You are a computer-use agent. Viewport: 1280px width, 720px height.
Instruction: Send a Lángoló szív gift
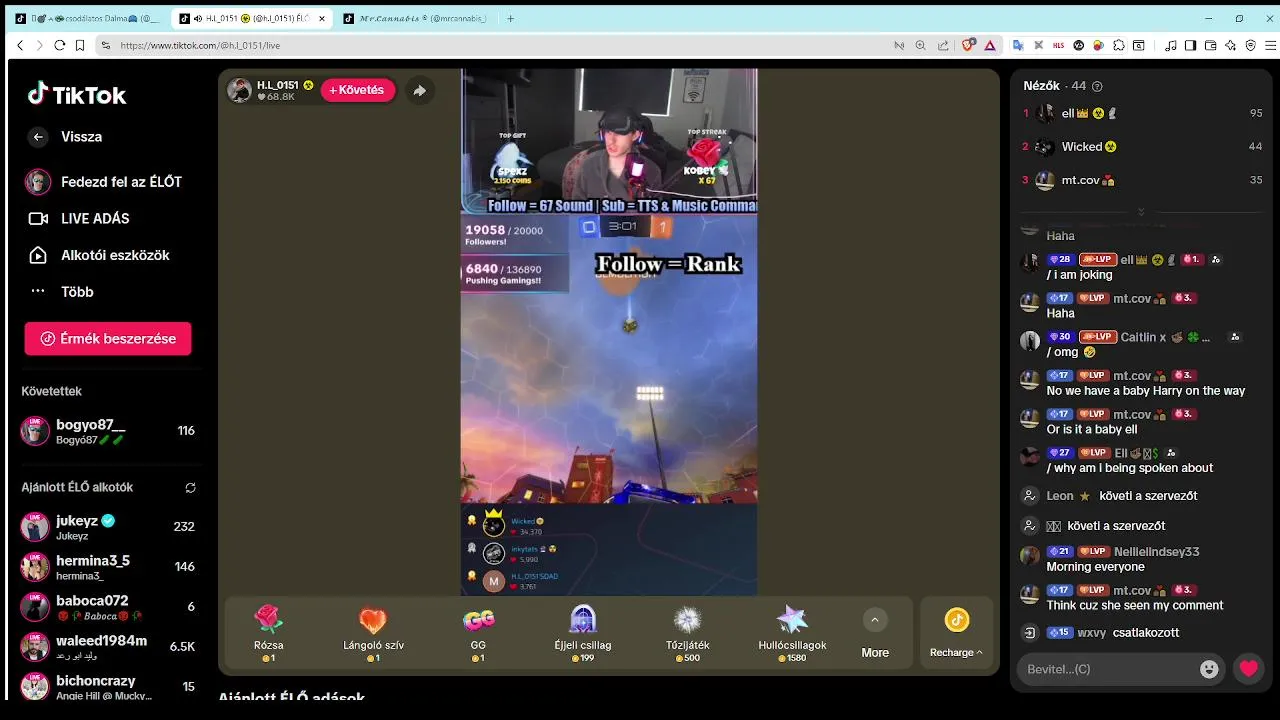[x=373, y=633]
